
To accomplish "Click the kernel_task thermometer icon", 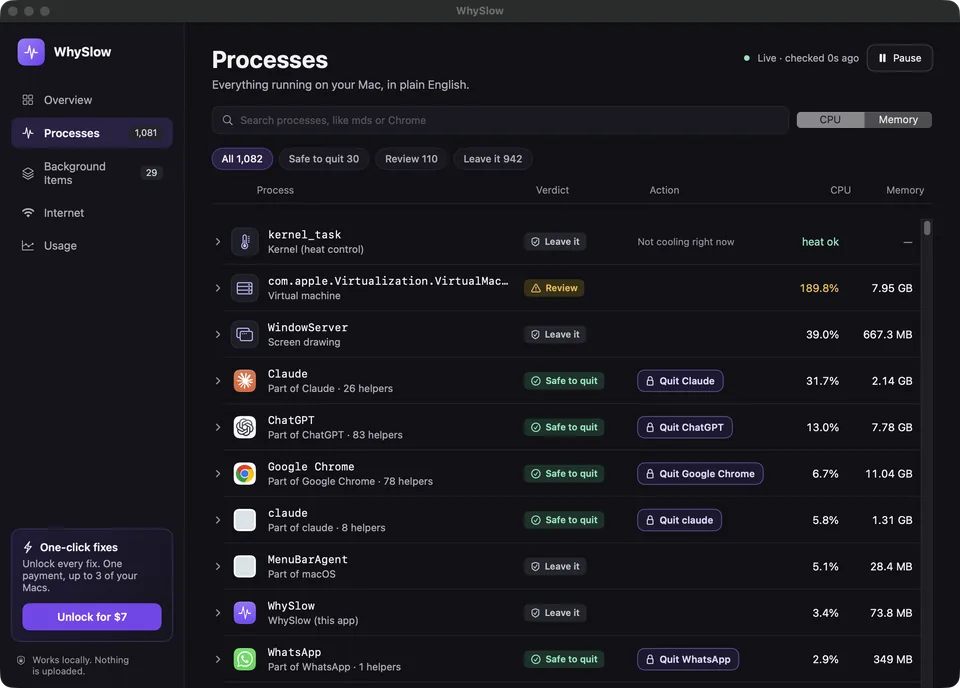I will pyautogui.click(x=245, y=242).
